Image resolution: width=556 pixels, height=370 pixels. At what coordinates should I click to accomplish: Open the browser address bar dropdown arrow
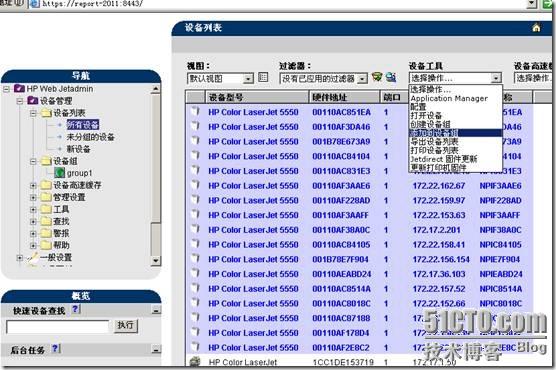[531, 4]
